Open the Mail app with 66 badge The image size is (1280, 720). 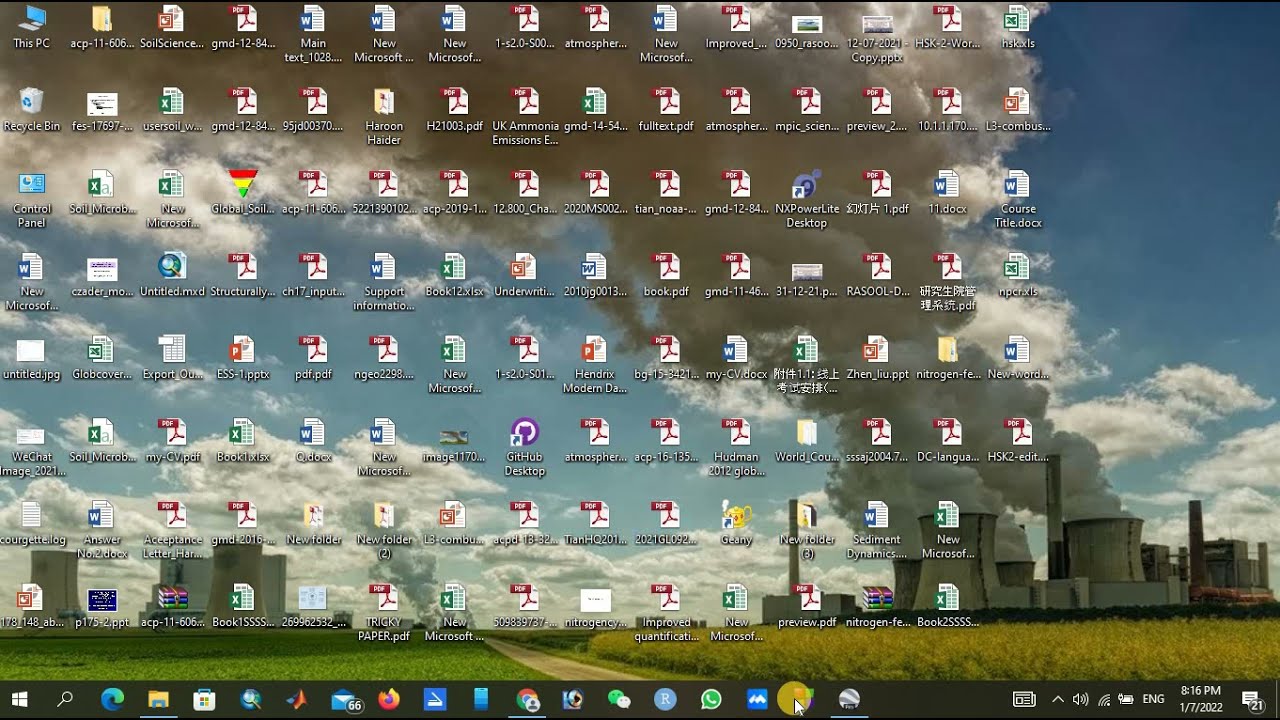345,700
